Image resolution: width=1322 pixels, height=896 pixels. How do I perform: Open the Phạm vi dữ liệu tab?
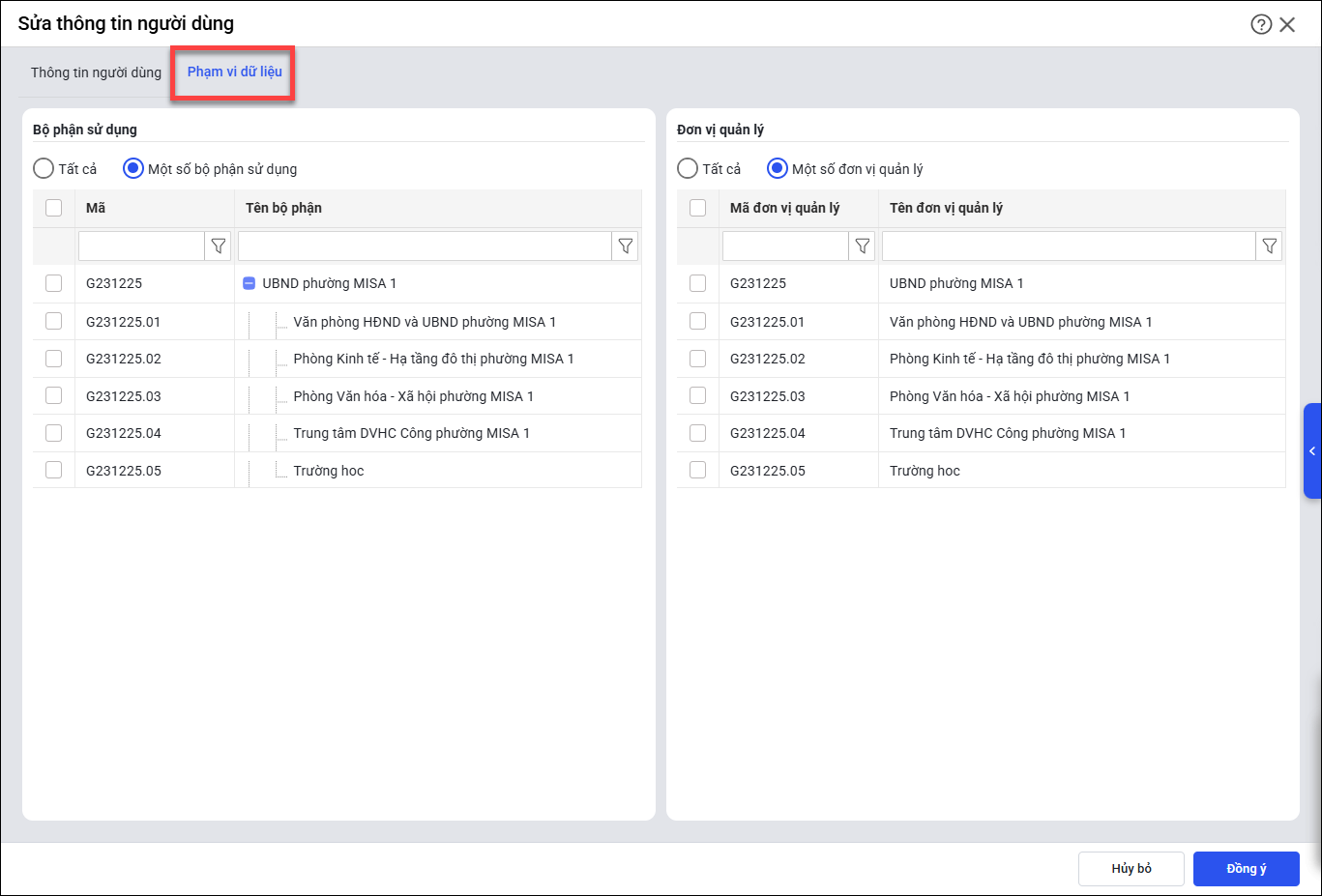tap(235, 72)
